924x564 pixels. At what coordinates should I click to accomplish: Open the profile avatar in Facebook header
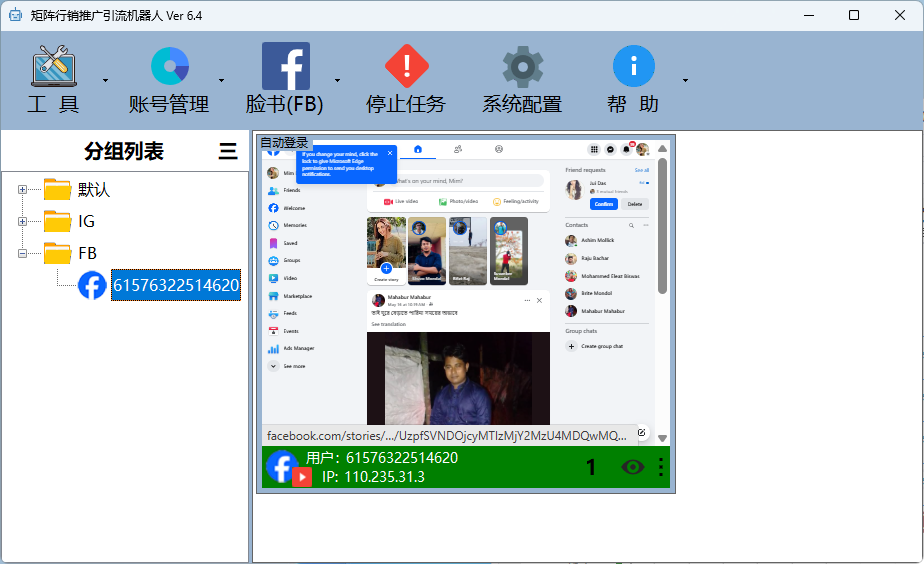(642, 149)
